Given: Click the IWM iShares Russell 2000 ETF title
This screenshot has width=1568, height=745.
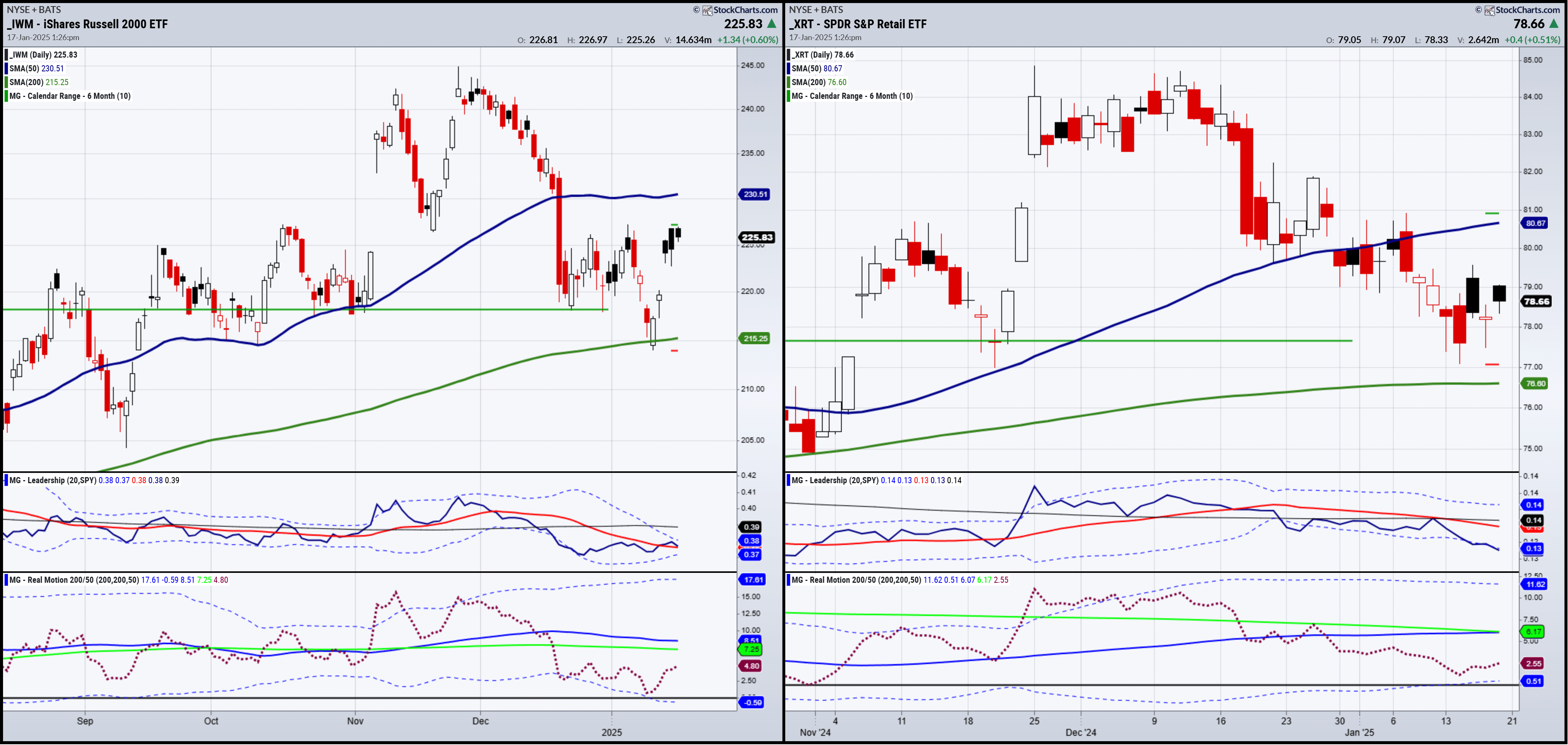Looking at the screenshot, I should pos(88,24).
